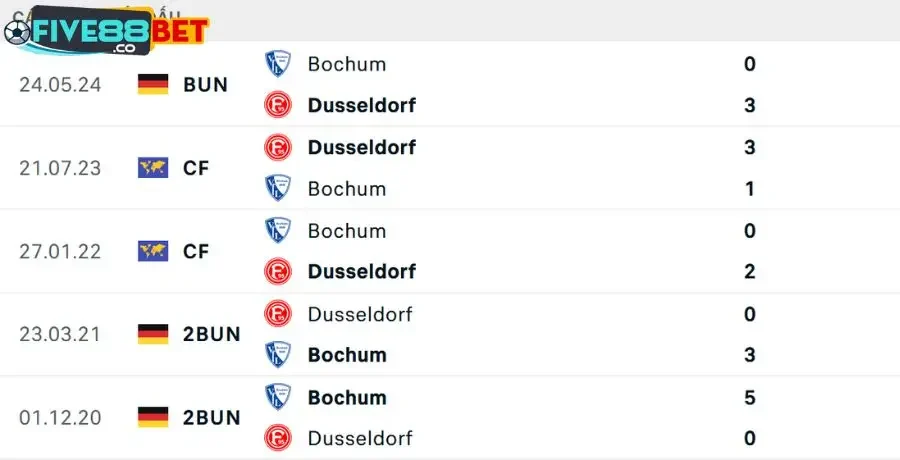Click Bochum crest in the 24.05.24 match
The image size is (900, 460).
[277, 64]
